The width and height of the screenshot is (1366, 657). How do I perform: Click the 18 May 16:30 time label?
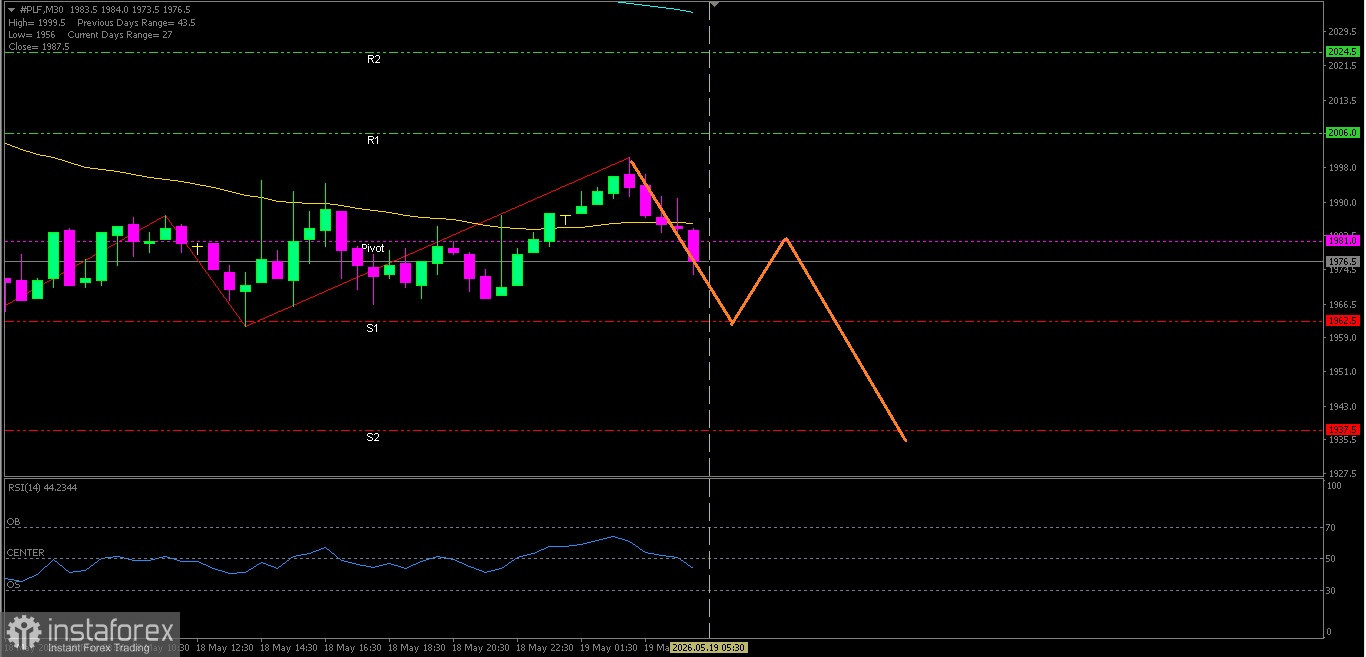click(x=353, y=648)
